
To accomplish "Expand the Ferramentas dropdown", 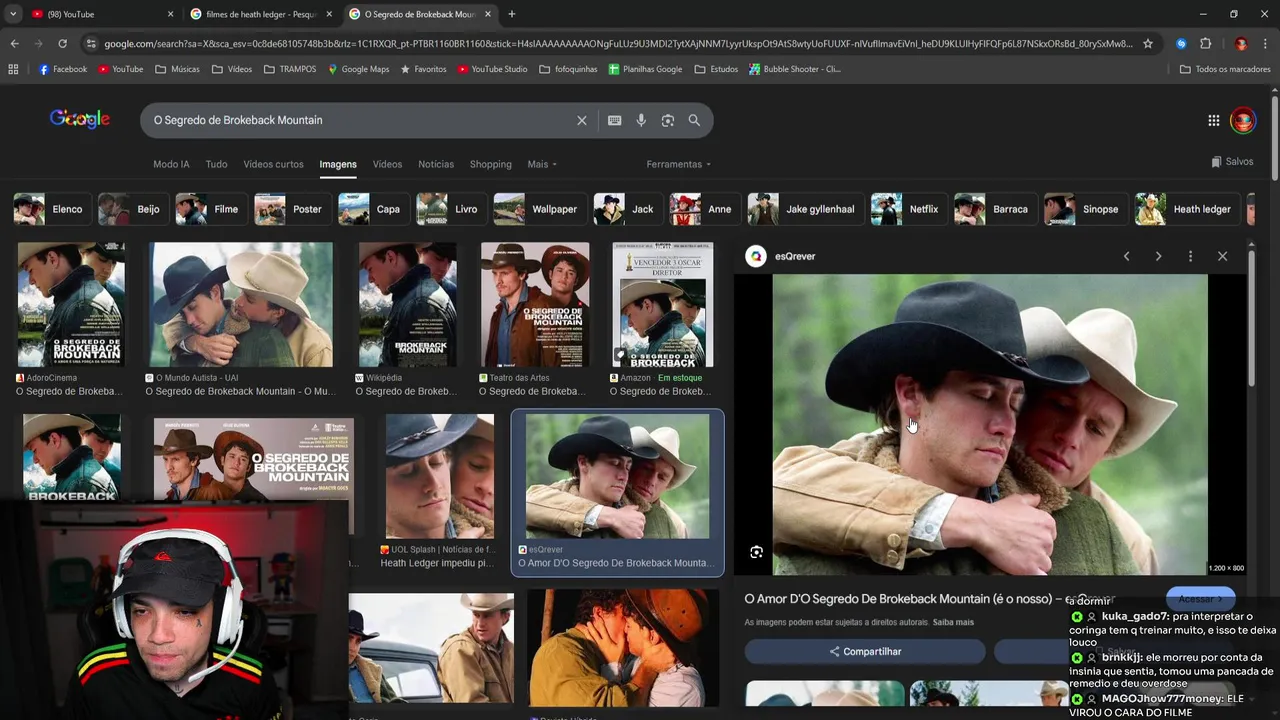I will point(678,164).
